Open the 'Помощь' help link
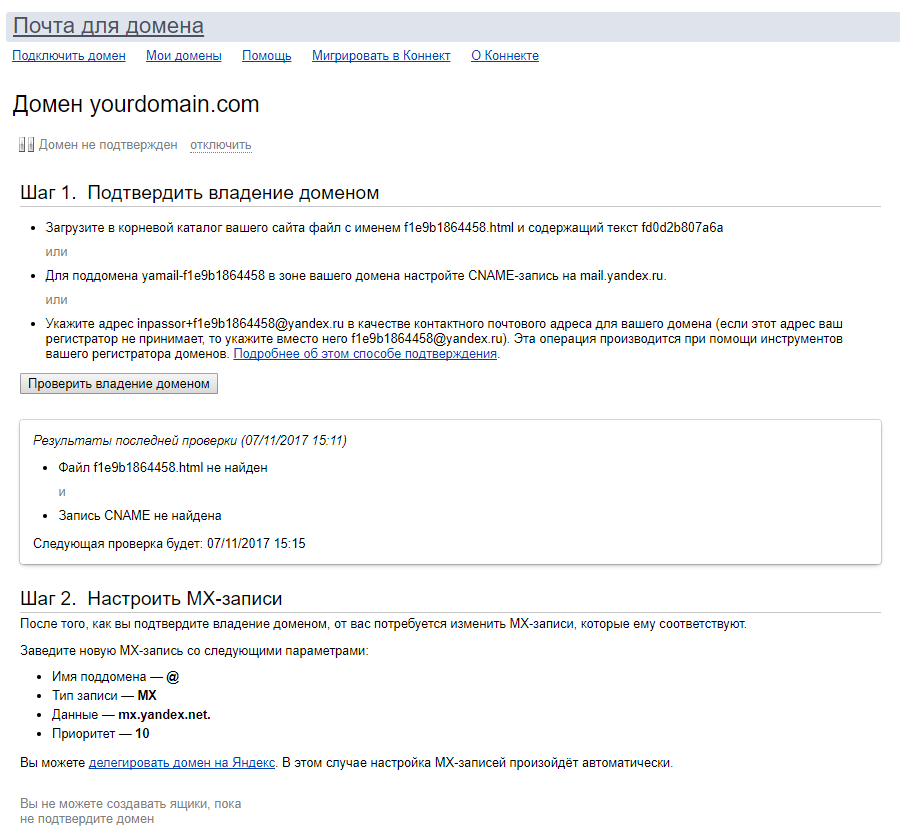This screenshot has width=900, height=834. point(267,56)
